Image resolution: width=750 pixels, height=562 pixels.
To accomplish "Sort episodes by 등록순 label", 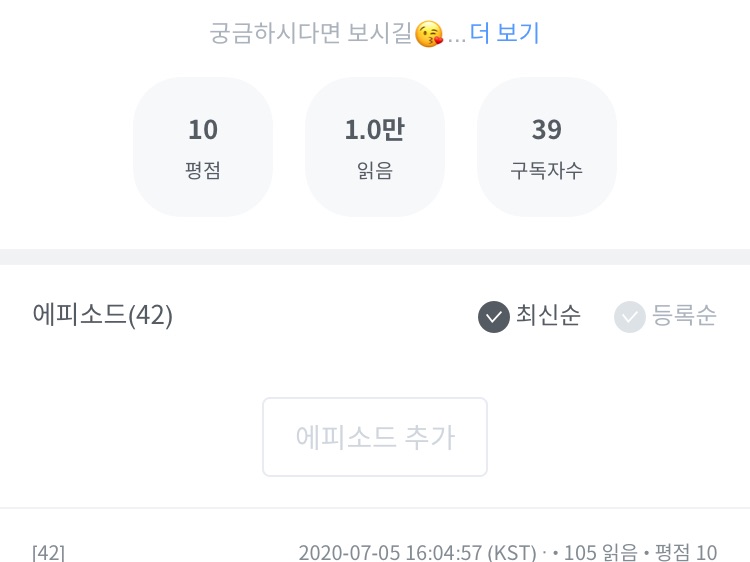I will pos(684,316).
